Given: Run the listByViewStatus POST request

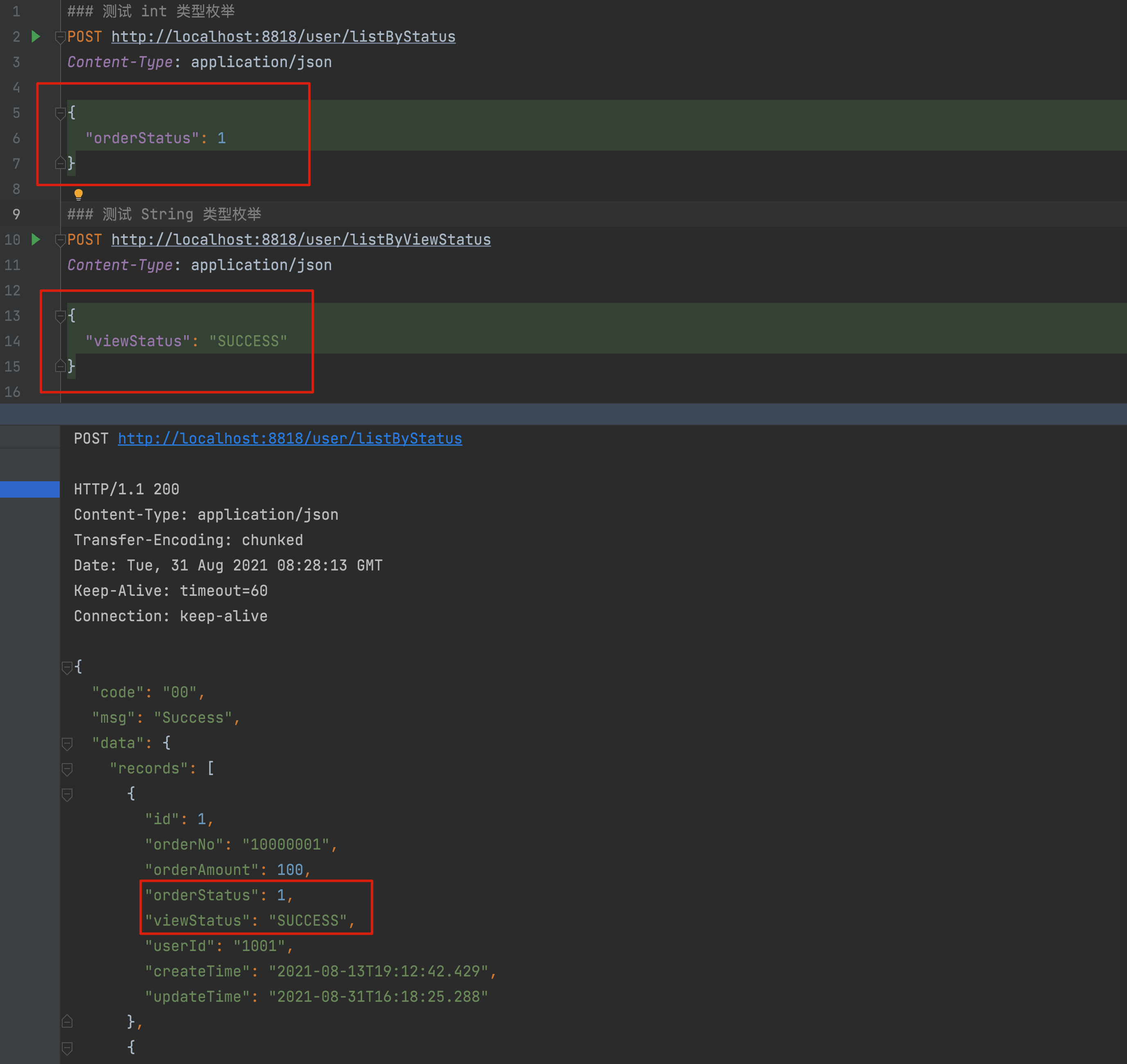Looking at the screenshot, I should click(x=36, y=239).
